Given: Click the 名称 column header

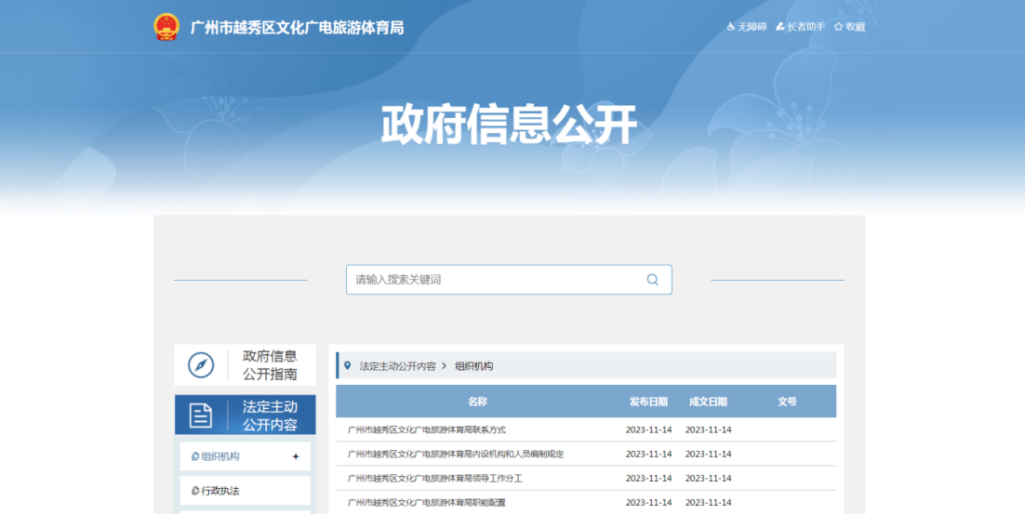Looking at the screenshot, I should [x=477, y=402].
